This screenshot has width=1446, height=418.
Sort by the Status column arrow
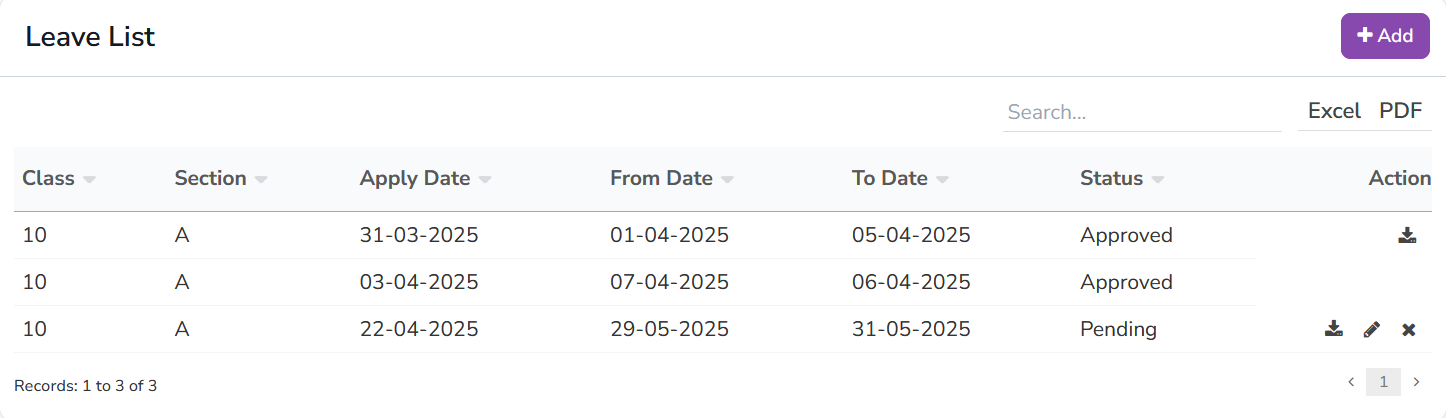[1158, 180]
